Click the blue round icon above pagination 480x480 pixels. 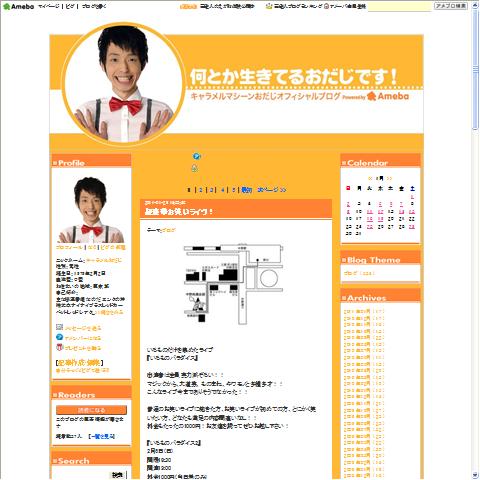(x=197, y=156)
